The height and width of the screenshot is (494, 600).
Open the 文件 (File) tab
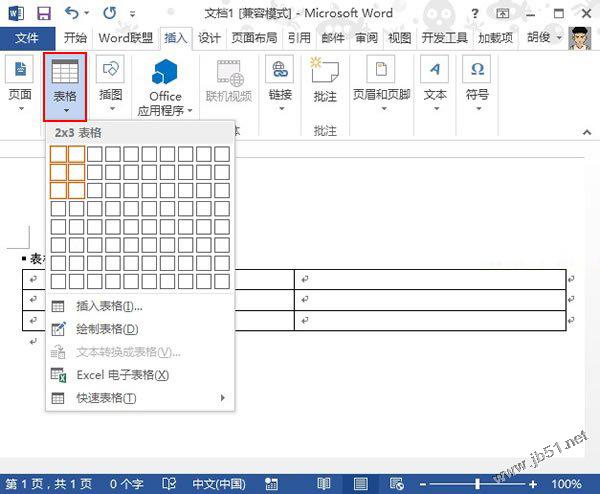pyautogui.click(x=27, y=38)
